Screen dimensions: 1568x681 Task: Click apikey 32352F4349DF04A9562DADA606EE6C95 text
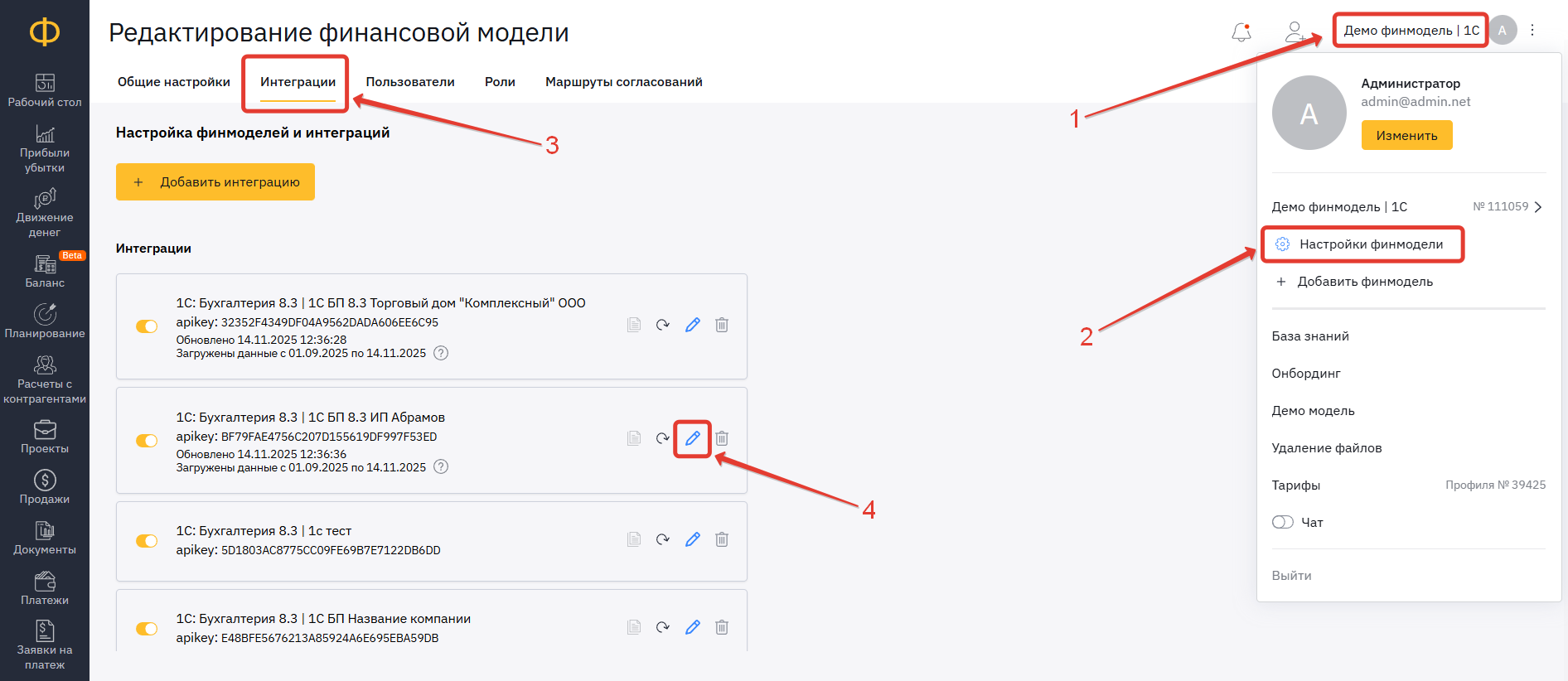click(307, 322)
